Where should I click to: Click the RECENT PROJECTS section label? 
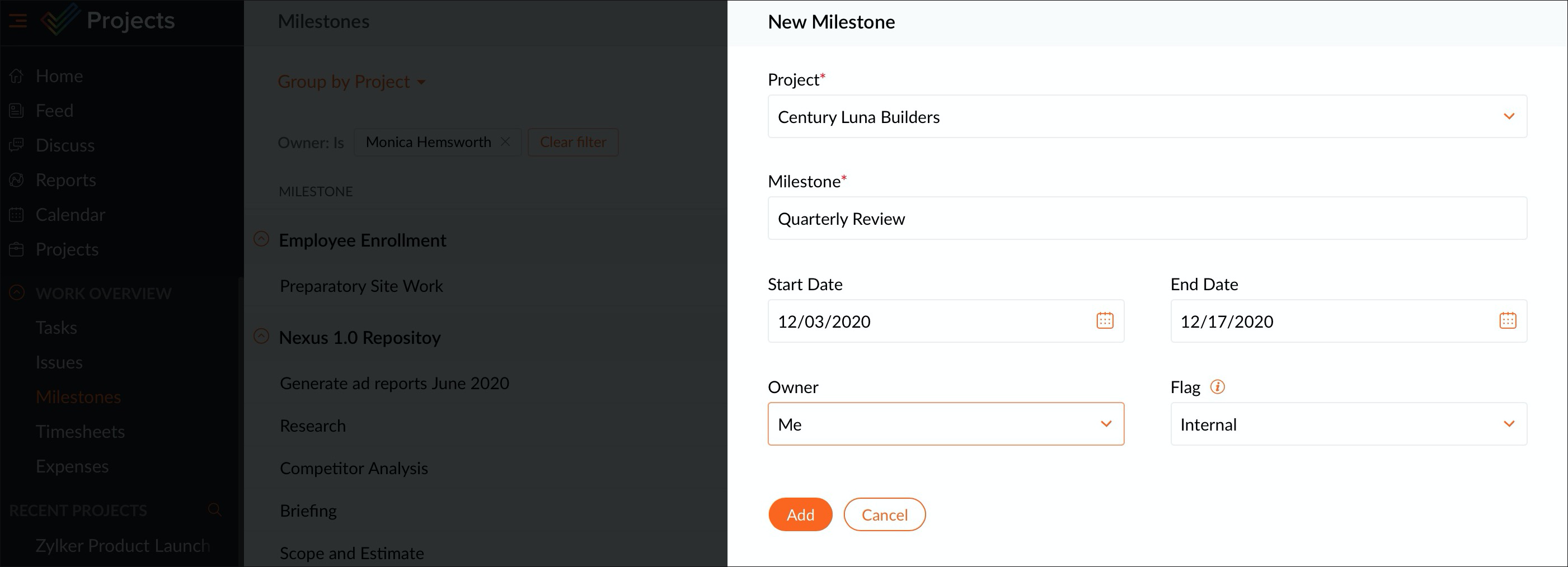[x=78, y=511]
